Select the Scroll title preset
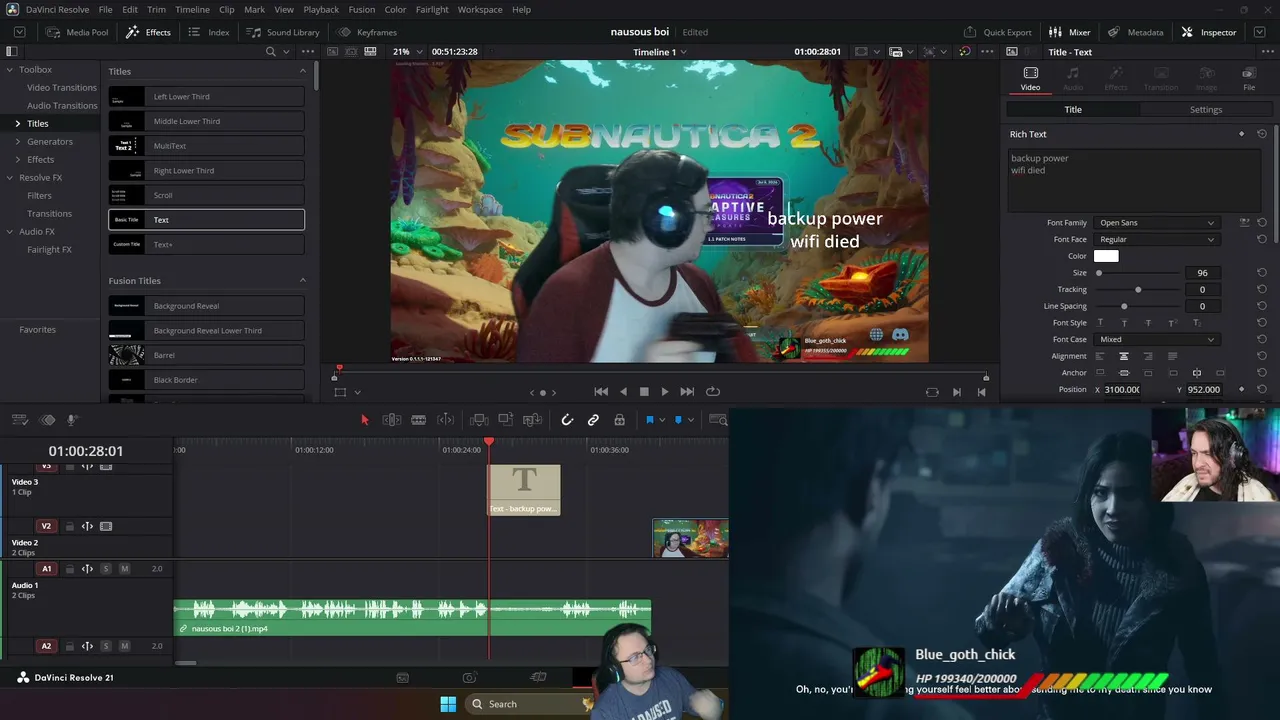This screenshot has width=1280, height=720. point(206,195)
